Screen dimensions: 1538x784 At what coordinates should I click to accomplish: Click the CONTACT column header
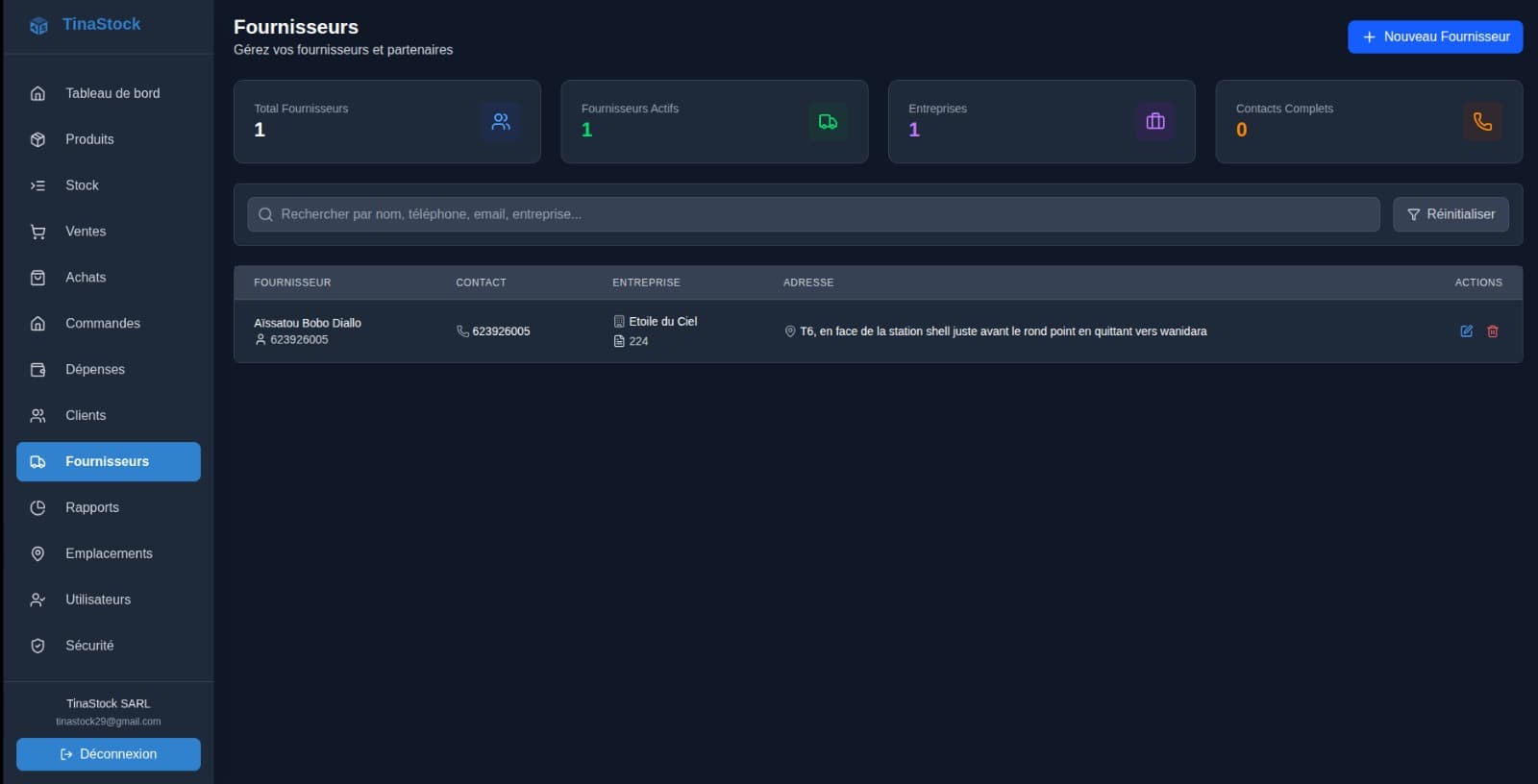click(x=481, y=282)
